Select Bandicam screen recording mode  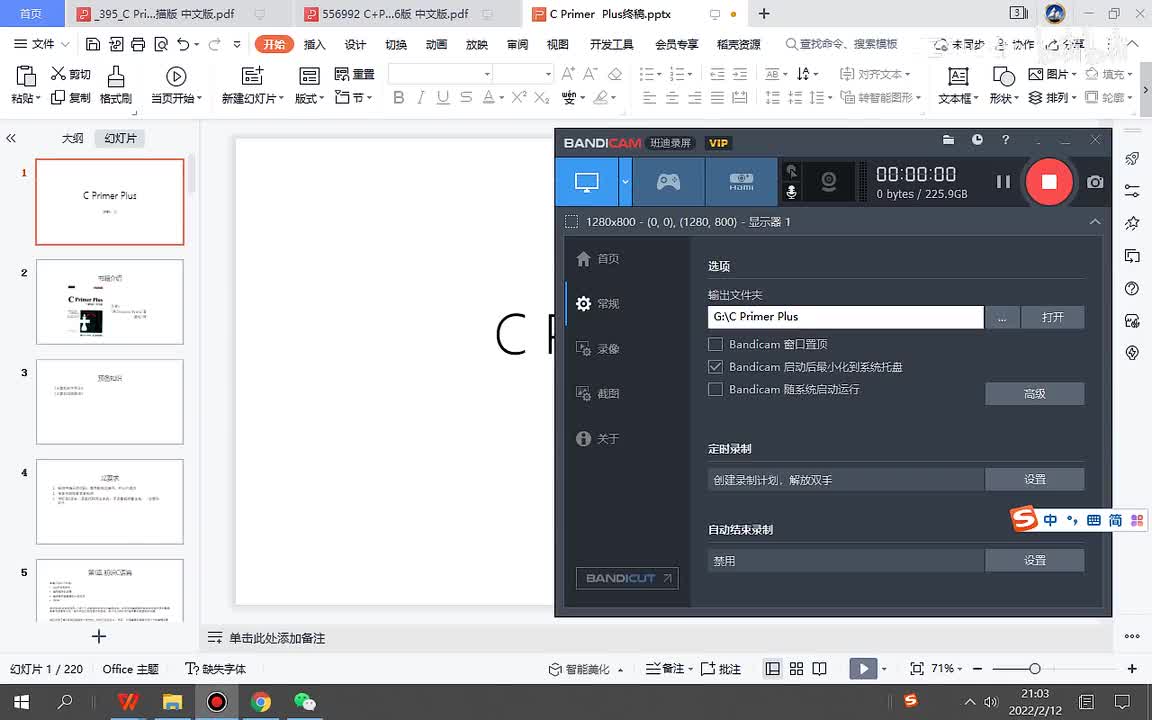click(586, 181)
